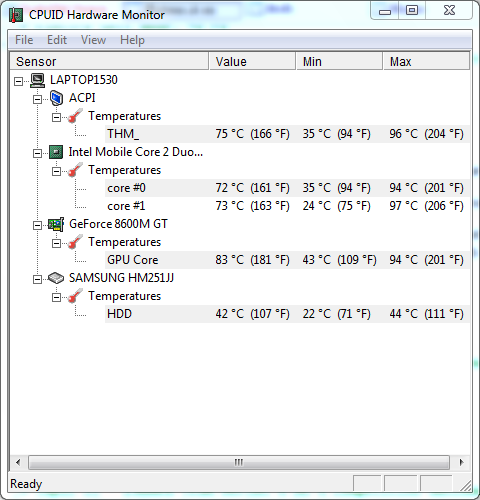Click the scroll left arrow
Image resolution: width=480 pixels, height=500 pixels.
[18, 462]
